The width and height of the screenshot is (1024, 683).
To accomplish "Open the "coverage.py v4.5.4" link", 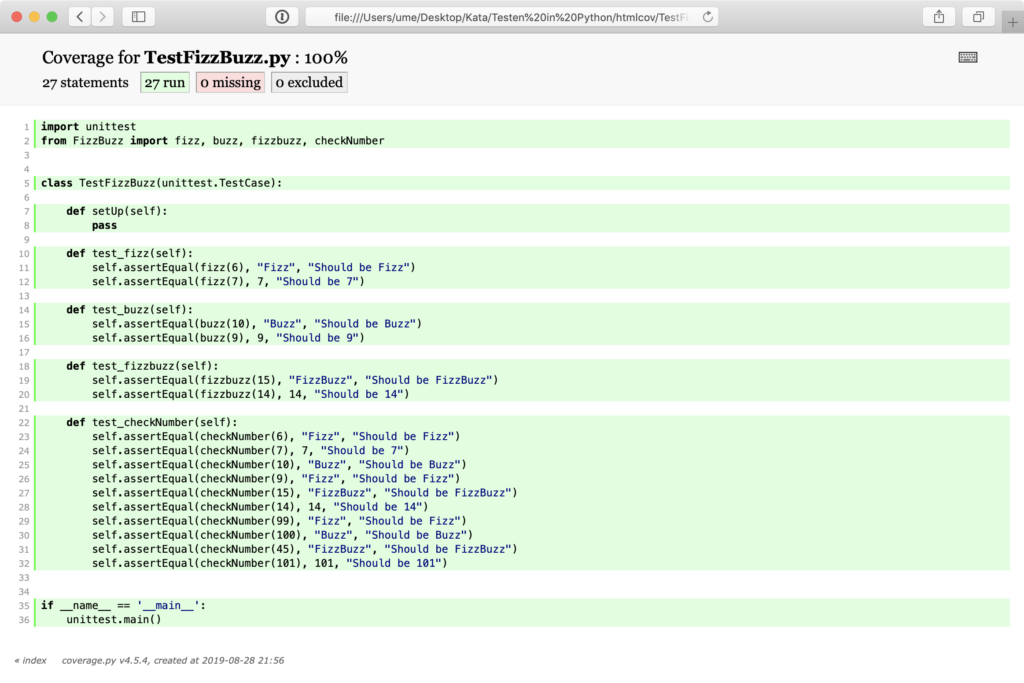I will coord(106,660).
